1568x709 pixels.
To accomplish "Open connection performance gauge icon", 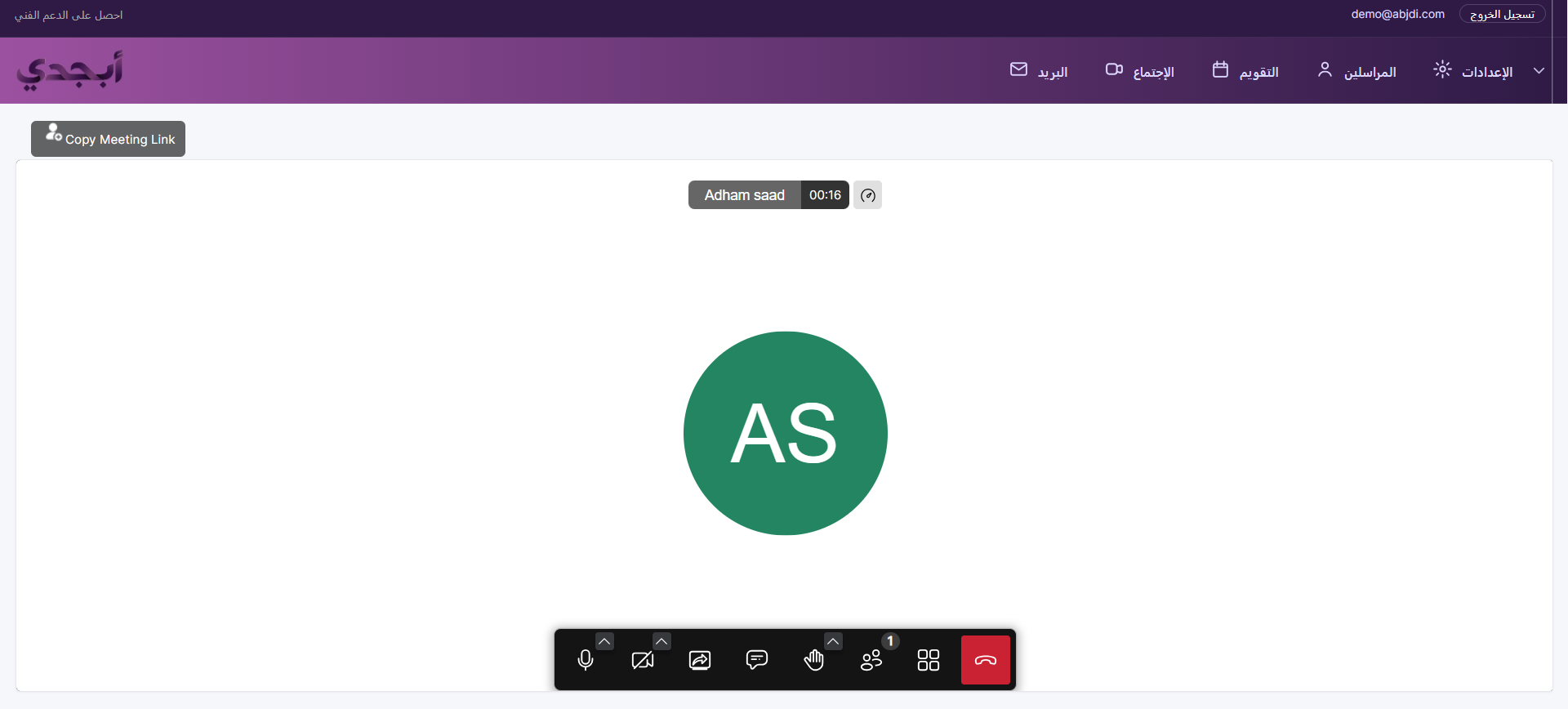I will (x=867, y=195).
